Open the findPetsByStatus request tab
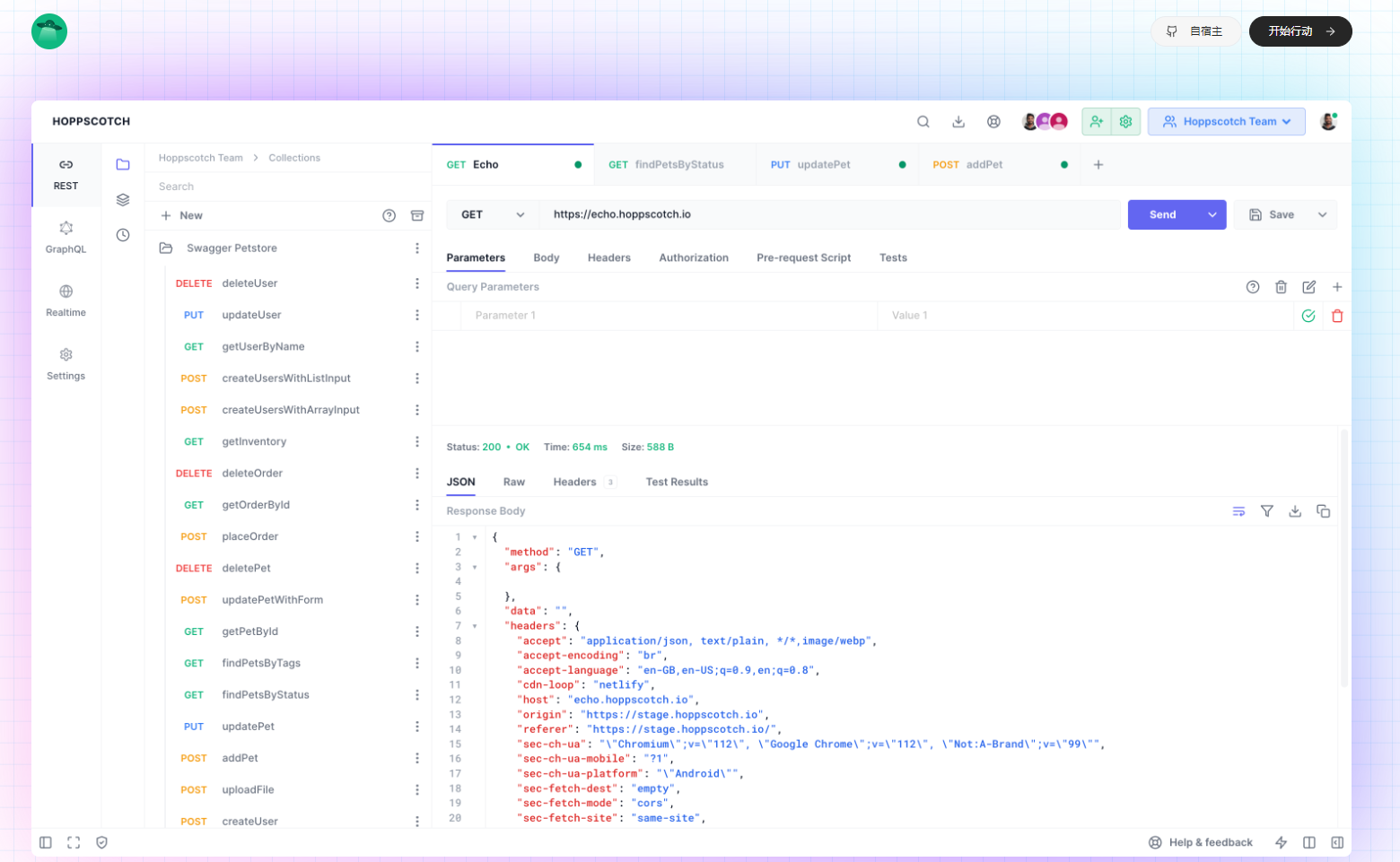Image resolution: width=1400 pixels, height=862 pixels. pos(666,165)
